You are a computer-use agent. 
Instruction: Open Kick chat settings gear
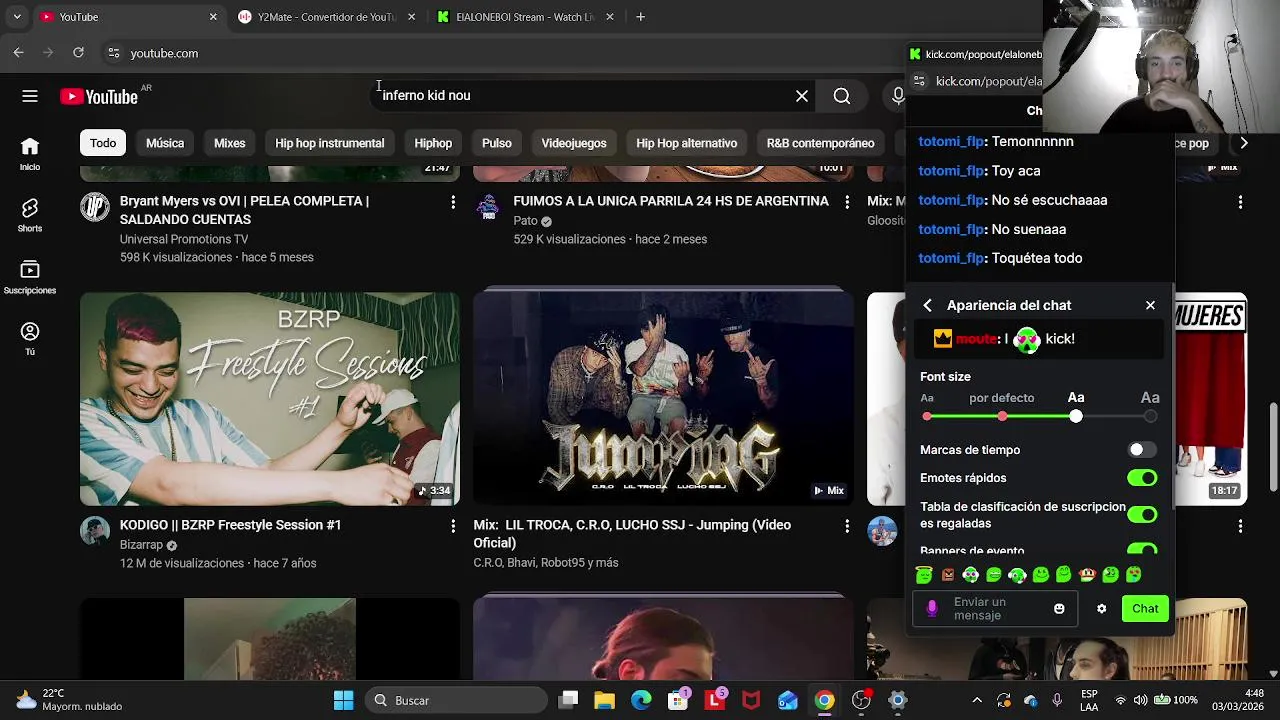[1101, 608]
